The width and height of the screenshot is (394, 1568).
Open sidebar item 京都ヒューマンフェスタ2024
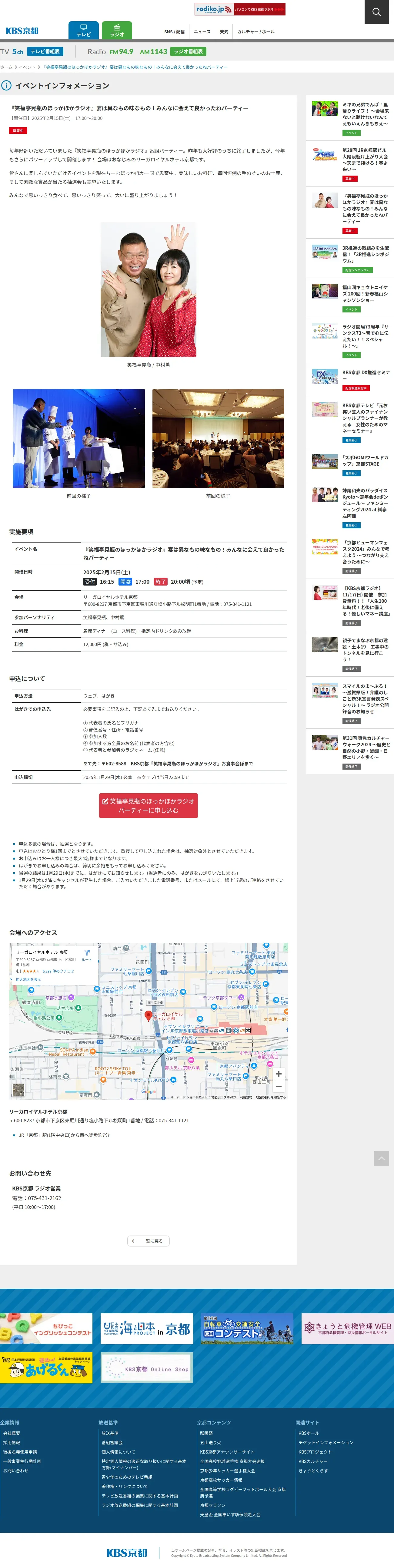coord(349,556)
